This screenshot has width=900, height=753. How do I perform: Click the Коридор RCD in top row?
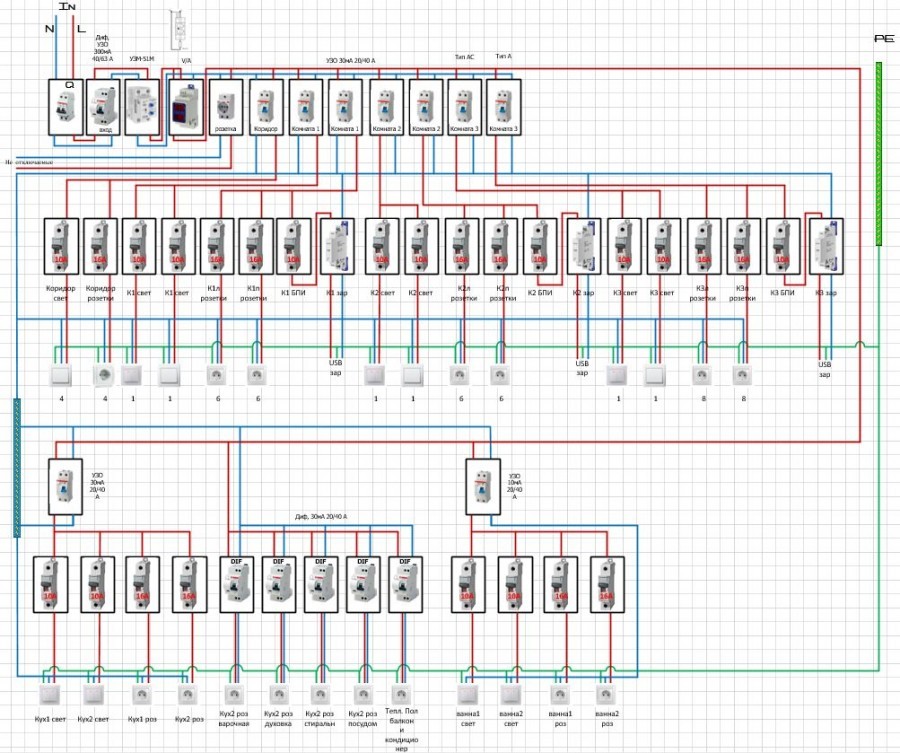(x=265, y=107)
